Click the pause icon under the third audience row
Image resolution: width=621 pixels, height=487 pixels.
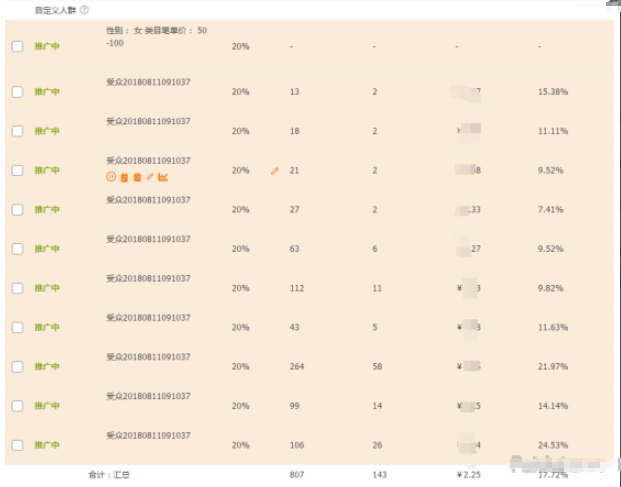tap(111, 177)
